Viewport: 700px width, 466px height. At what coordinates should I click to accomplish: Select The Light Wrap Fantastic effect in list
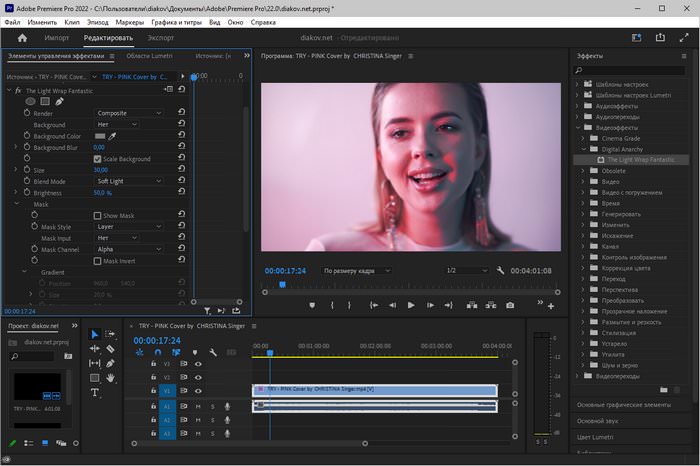640,160
